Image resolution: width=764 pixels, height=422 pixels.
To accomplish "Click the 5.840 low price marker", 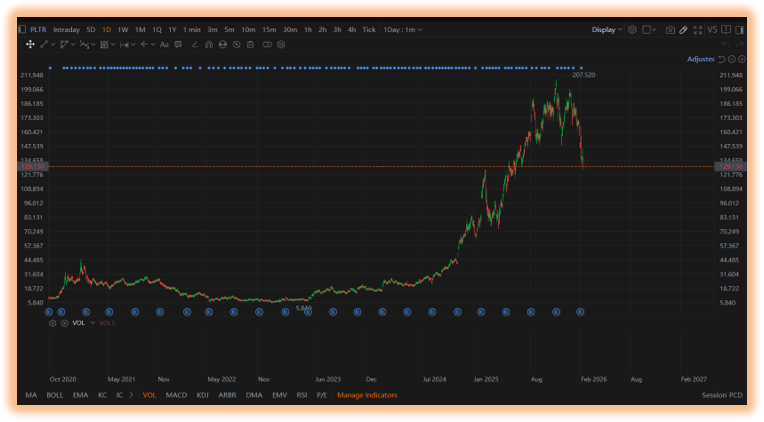I will click(x=303, y=308).
